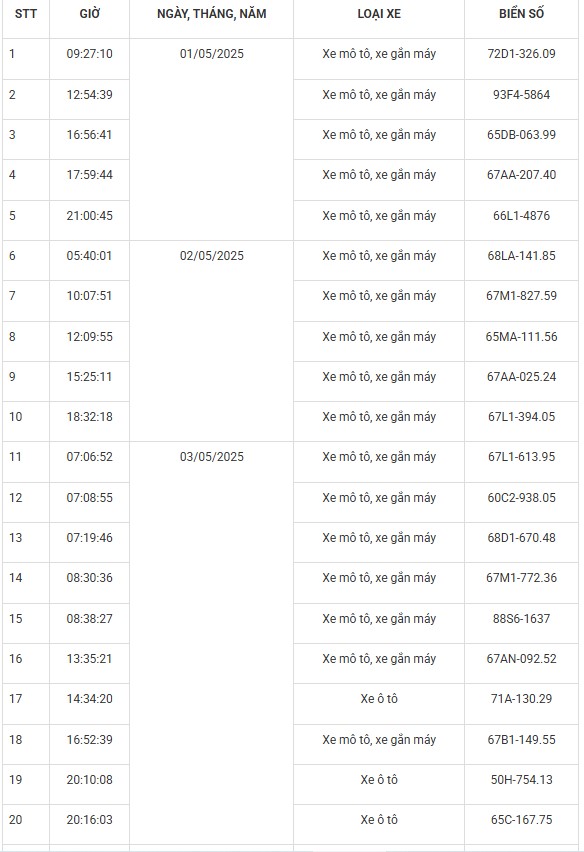Select plate number 88S6-1637
Viewport: 584px width, 852px height.
522,619
